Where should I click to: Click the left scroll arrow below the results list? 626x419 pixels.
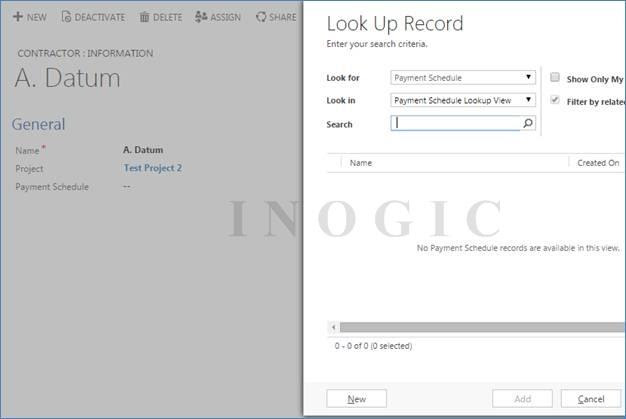[333, 328]
